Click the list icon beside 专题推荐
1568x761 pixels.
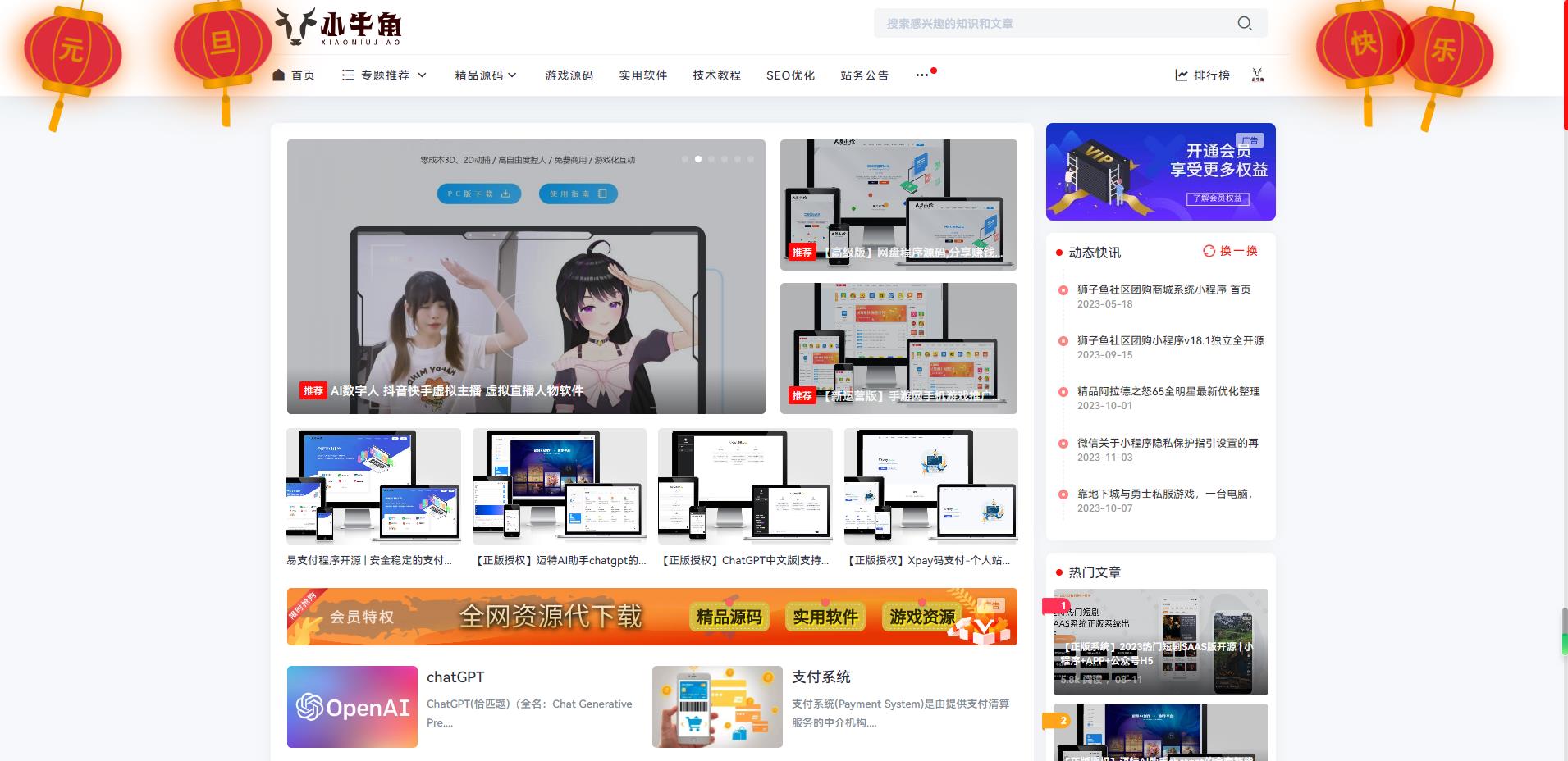pos(348,75)
